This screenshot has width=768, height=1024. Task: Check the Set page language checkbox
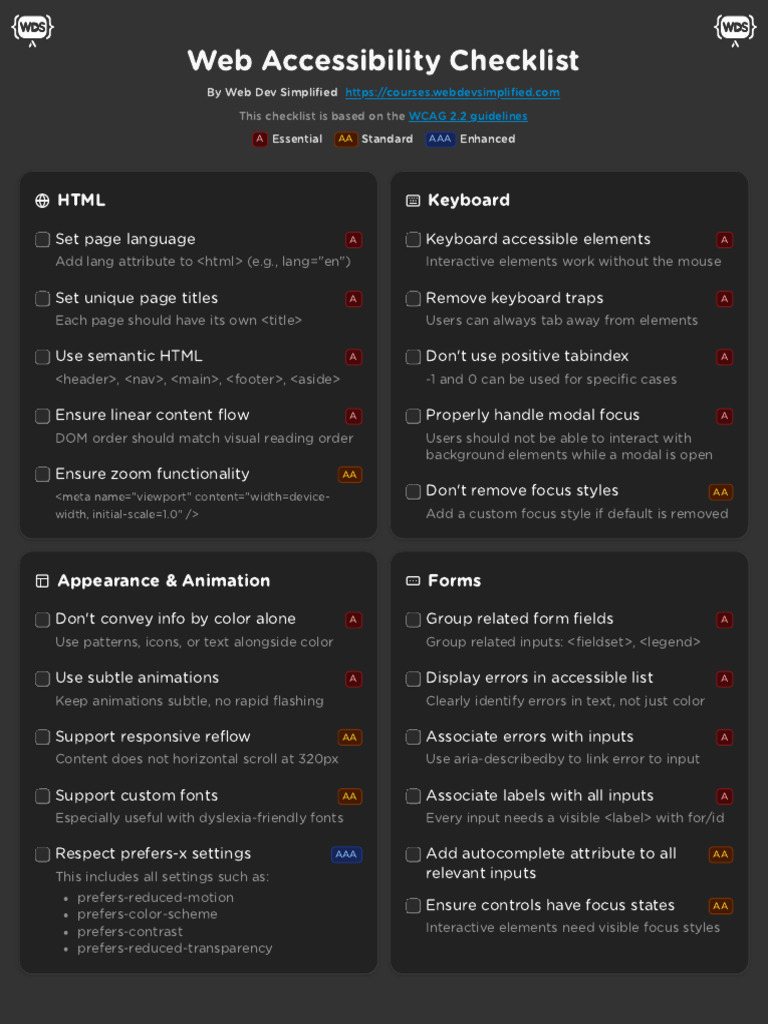coord(43,240)
